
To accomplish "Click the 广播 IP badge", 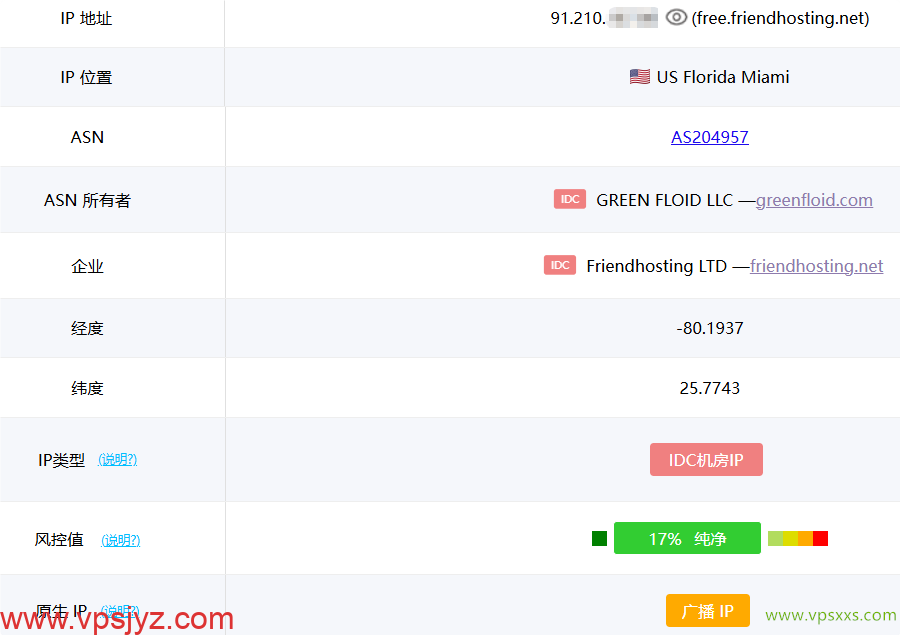I will (x=708, y=610).
